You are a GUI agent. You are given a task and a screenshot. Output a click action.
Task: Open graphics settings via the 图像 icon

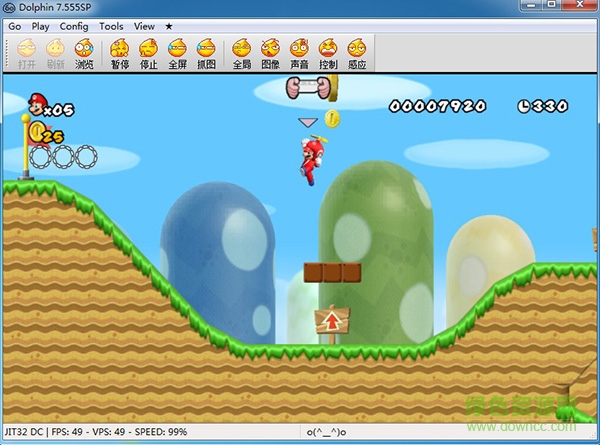[270, 53]
